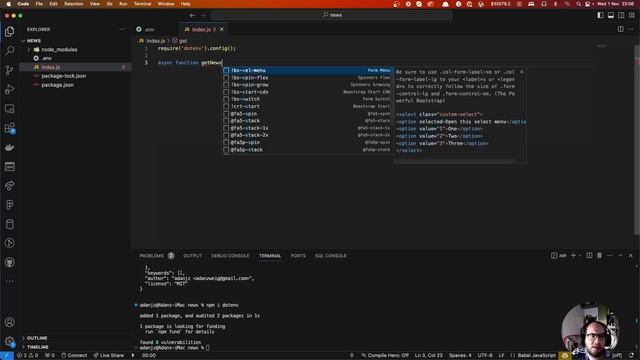
Task: Select the !bs-sel-menu suggestion
Action: [308, 70]
